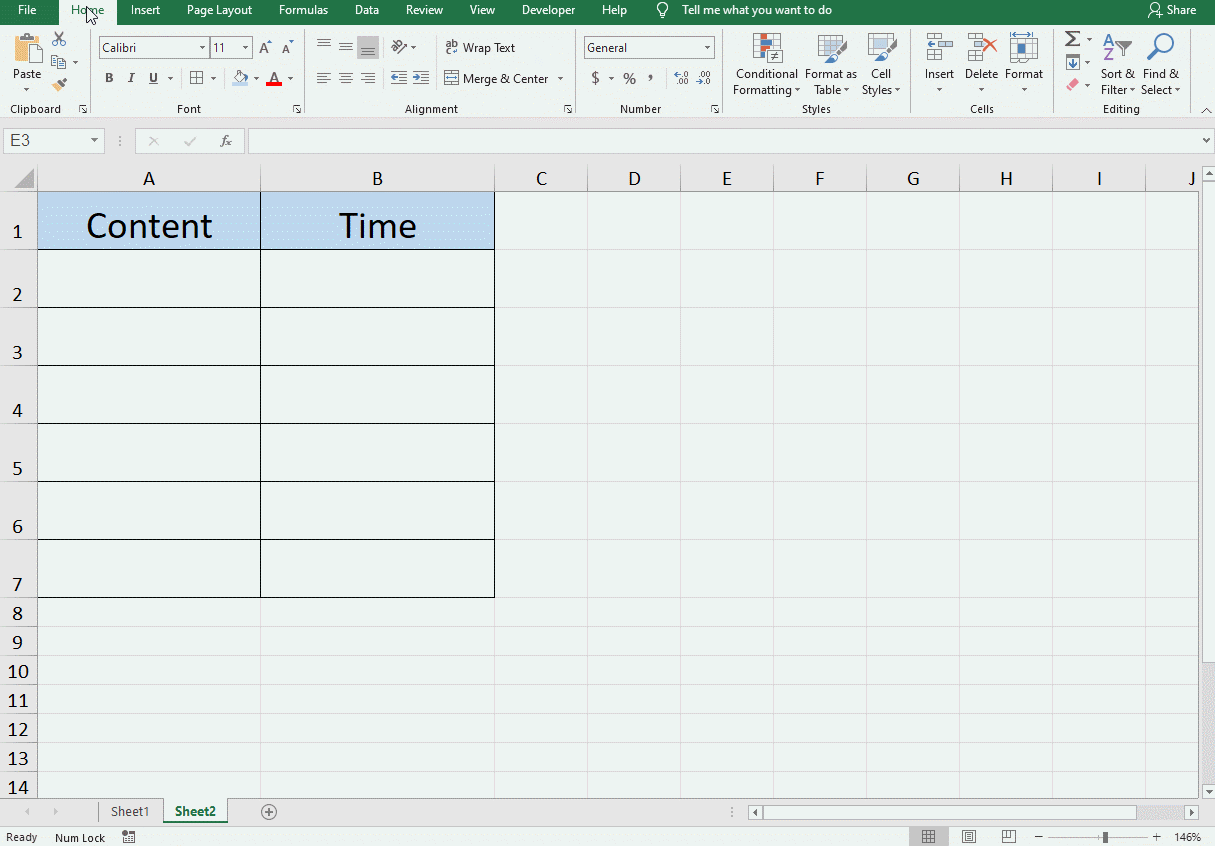Screen dimensions: 1215x846
Task: Select the AutoSum icon
Action: click(1073, 40)
